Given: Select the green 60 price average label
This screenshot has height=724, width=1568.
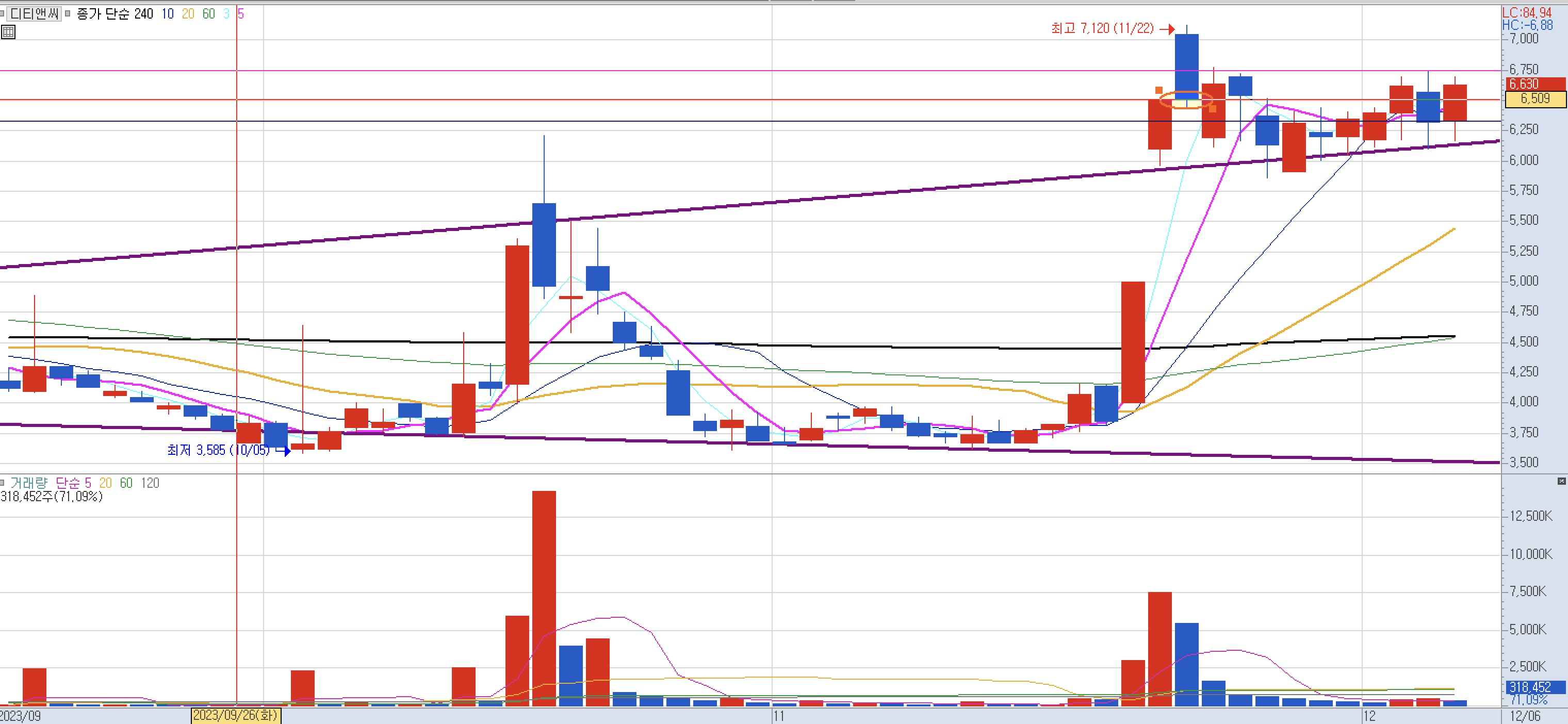Looking at the screenshot, I should coord(208,13).
